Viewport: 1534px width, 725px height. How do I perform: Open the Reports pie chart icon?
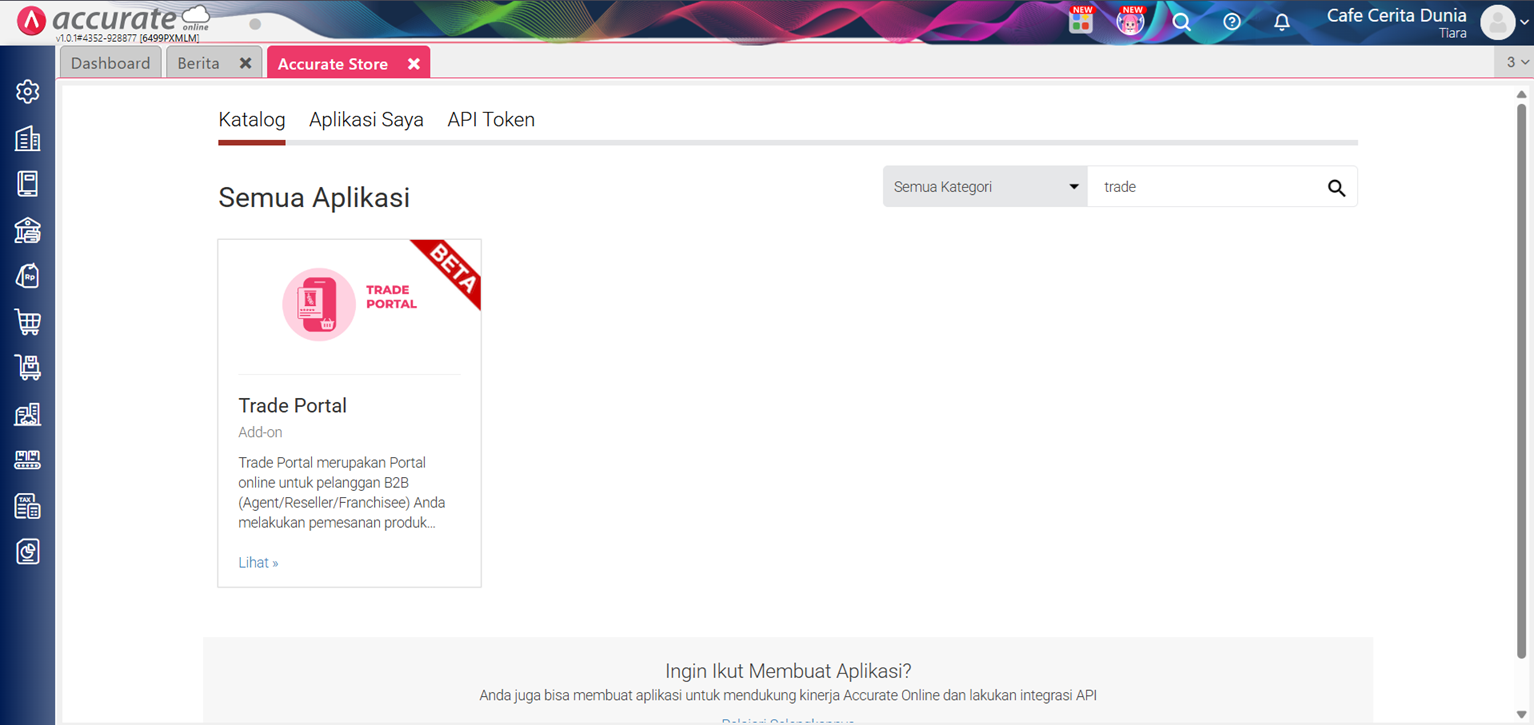(28, 551)
